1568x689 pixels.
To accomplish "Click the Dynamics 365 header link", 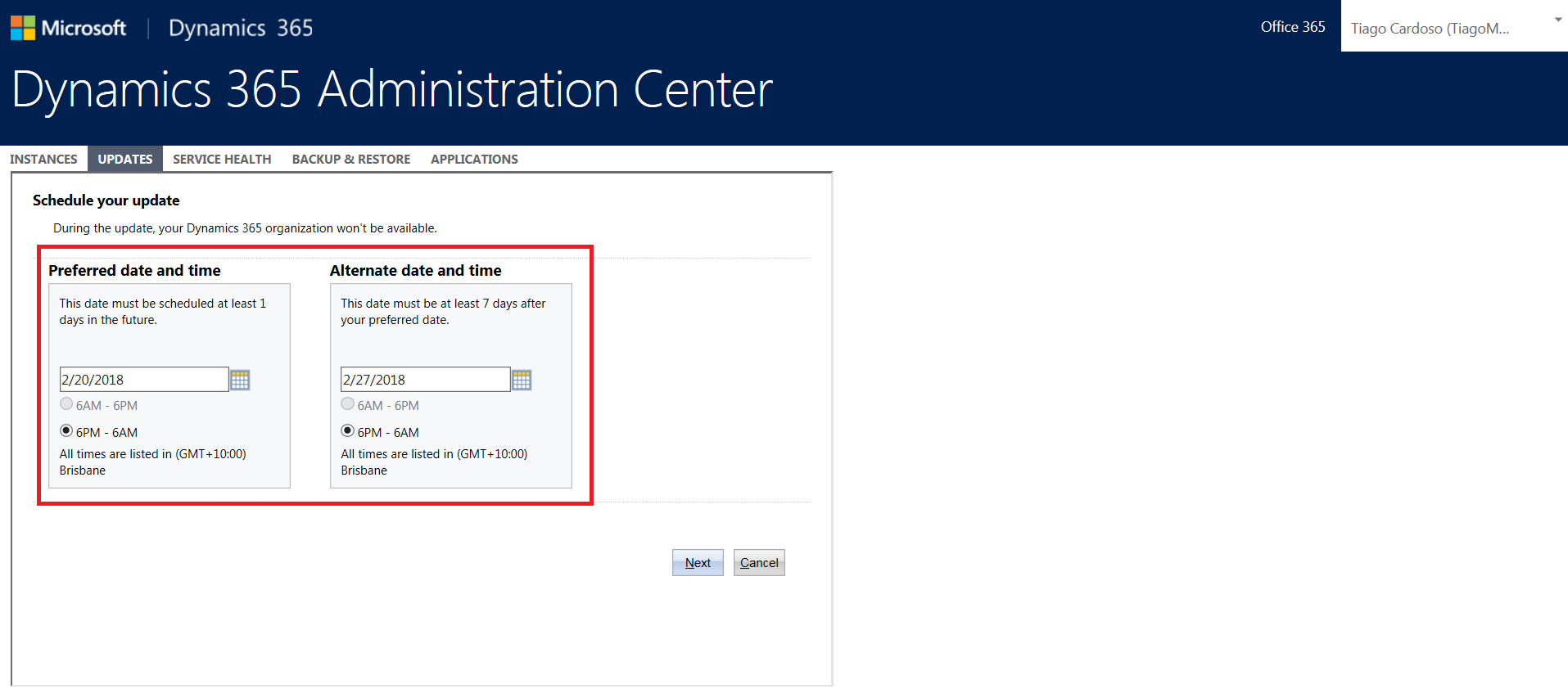I will [x=241, y=28].
